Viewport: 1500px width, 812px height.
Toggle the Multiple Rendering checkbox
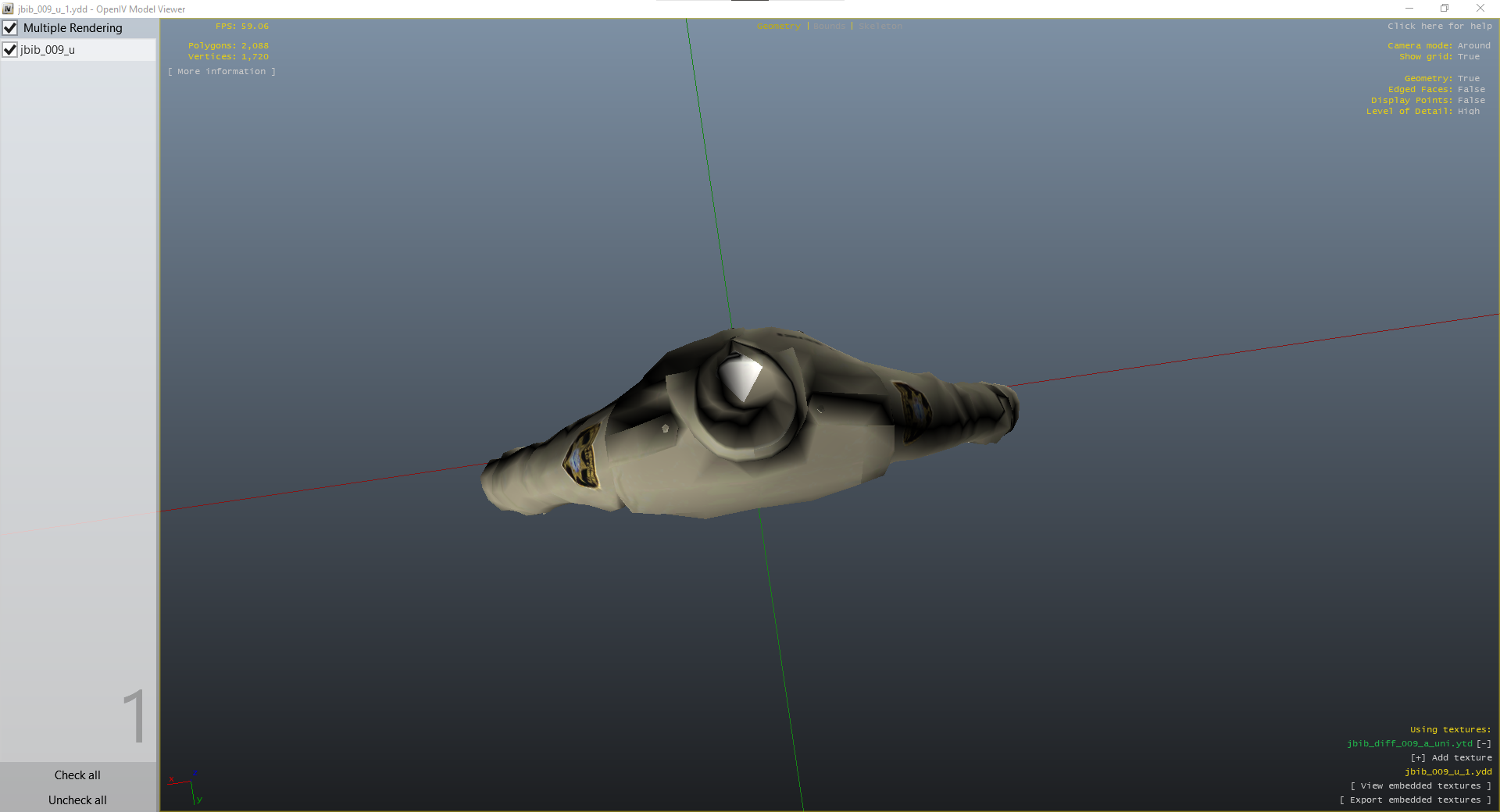click(10, 28)
